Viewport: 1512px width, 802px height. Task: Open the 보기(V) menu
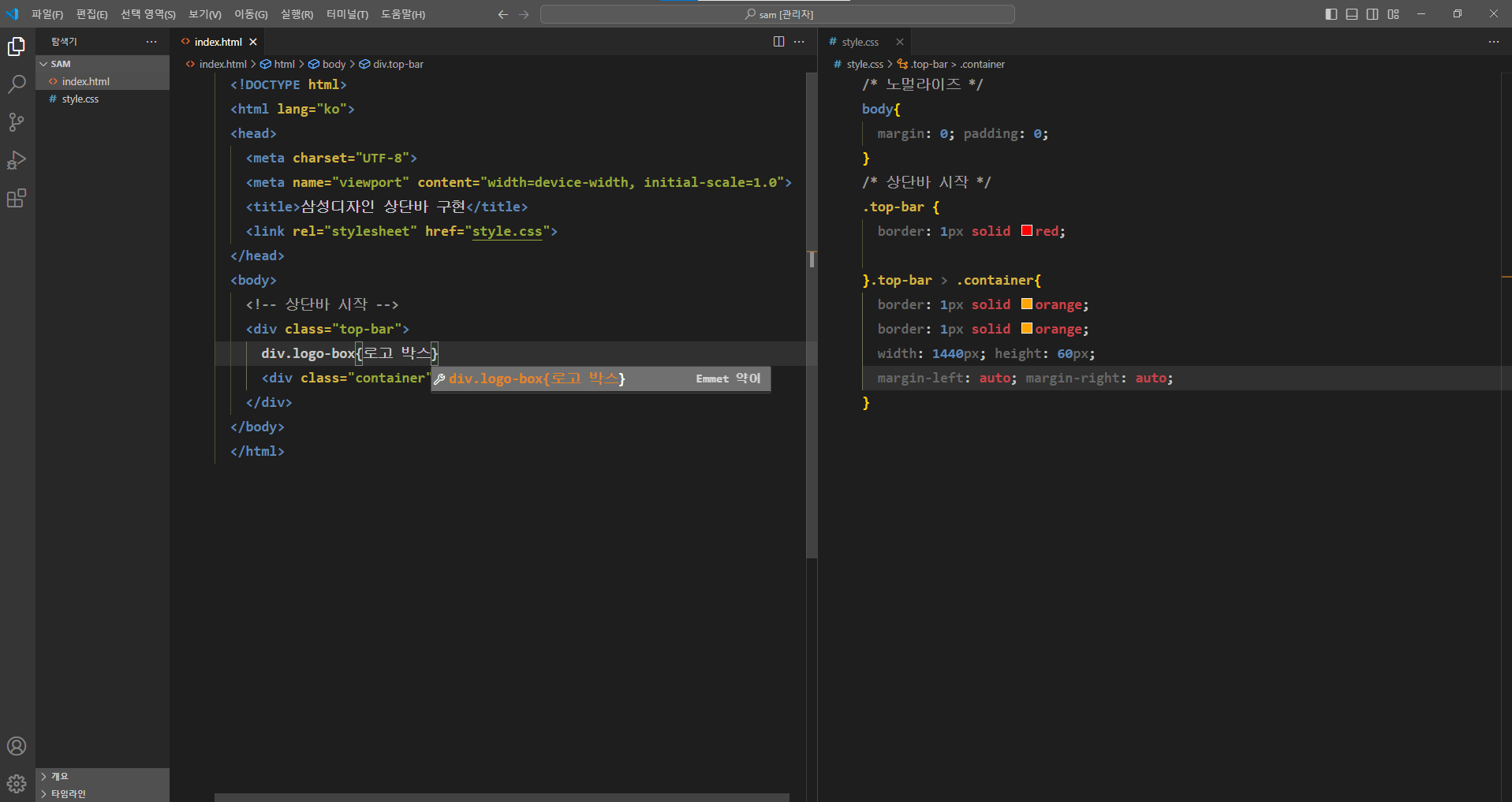click(x=205, y=14)
